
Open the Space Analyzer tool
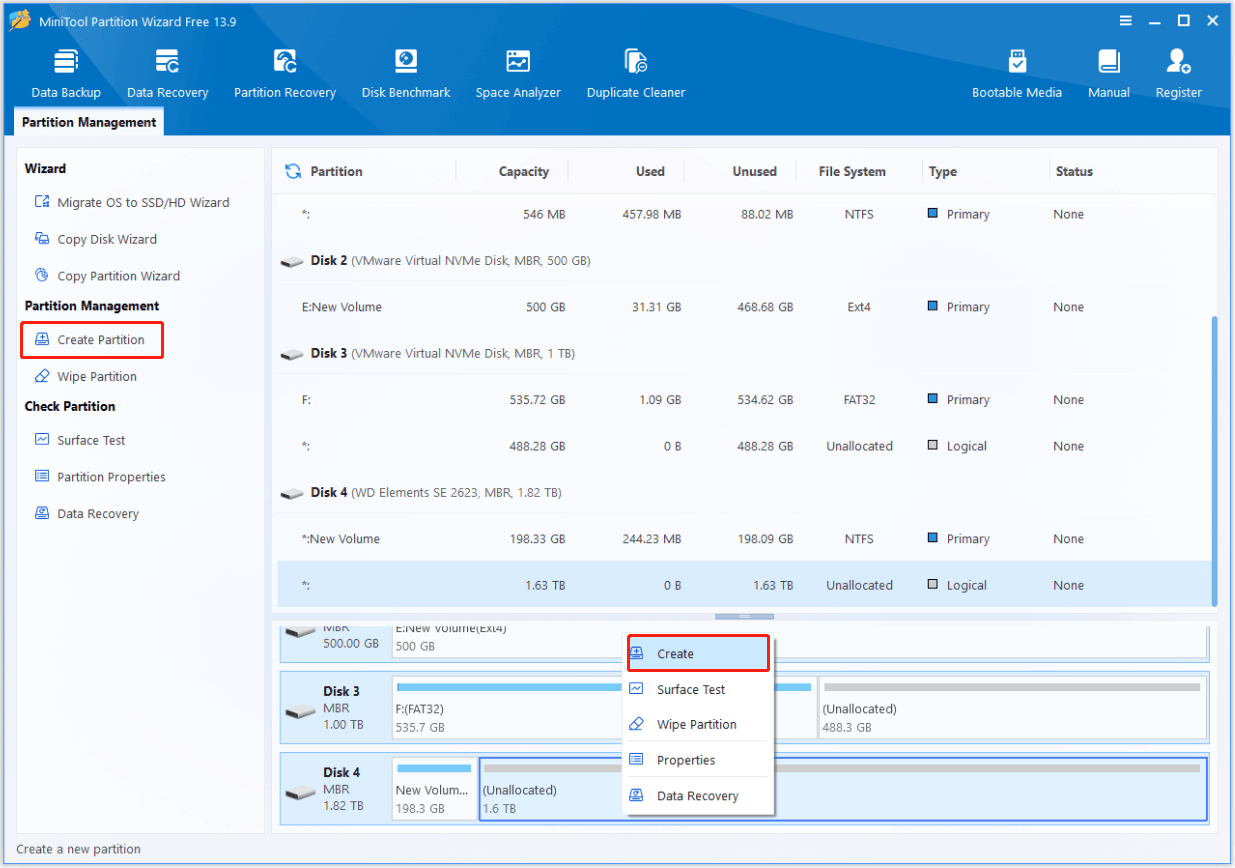(518, 73)
